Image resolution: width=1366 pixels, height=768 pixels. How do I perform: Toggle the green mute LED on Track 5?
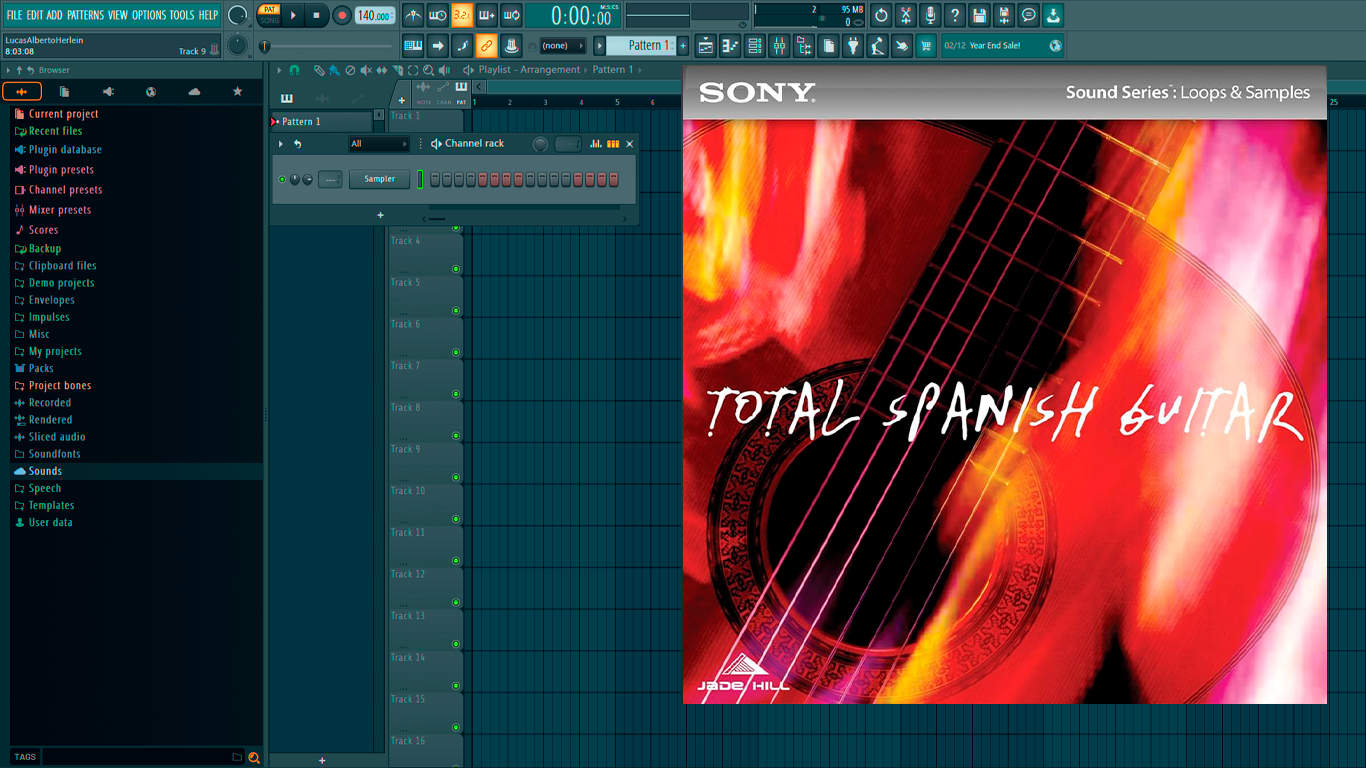pos(456,310)
